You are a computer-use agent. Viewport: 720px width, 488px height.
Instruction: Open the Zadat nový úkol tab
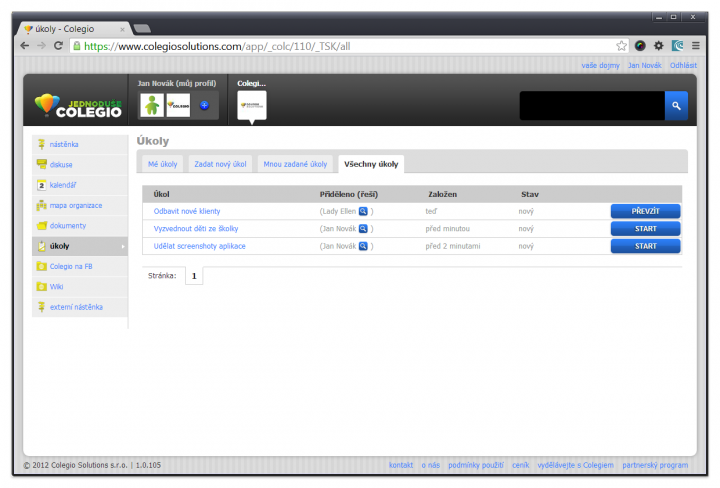(x=220, y=163)
